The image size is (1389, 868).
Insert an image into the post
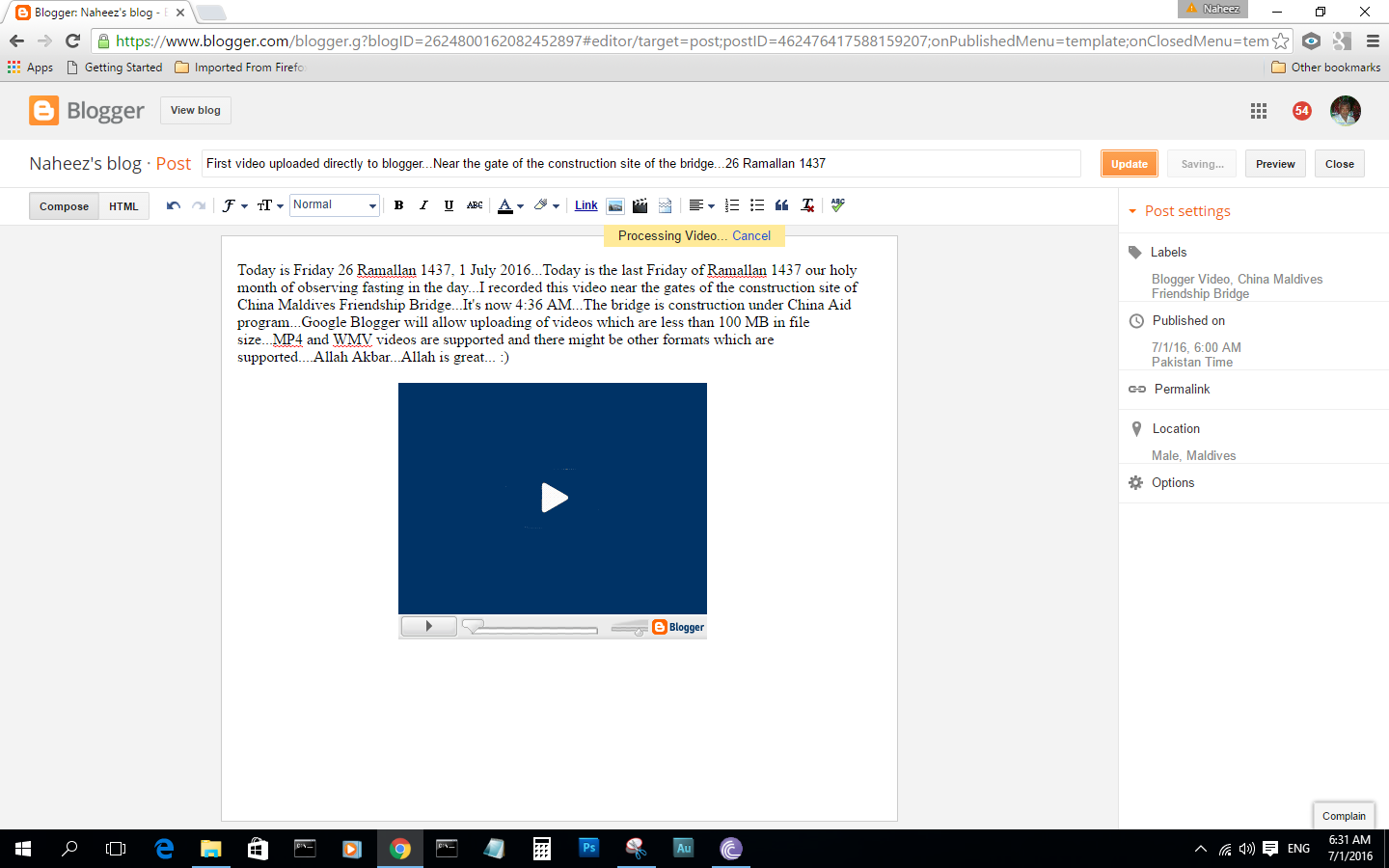coord(615,205)
